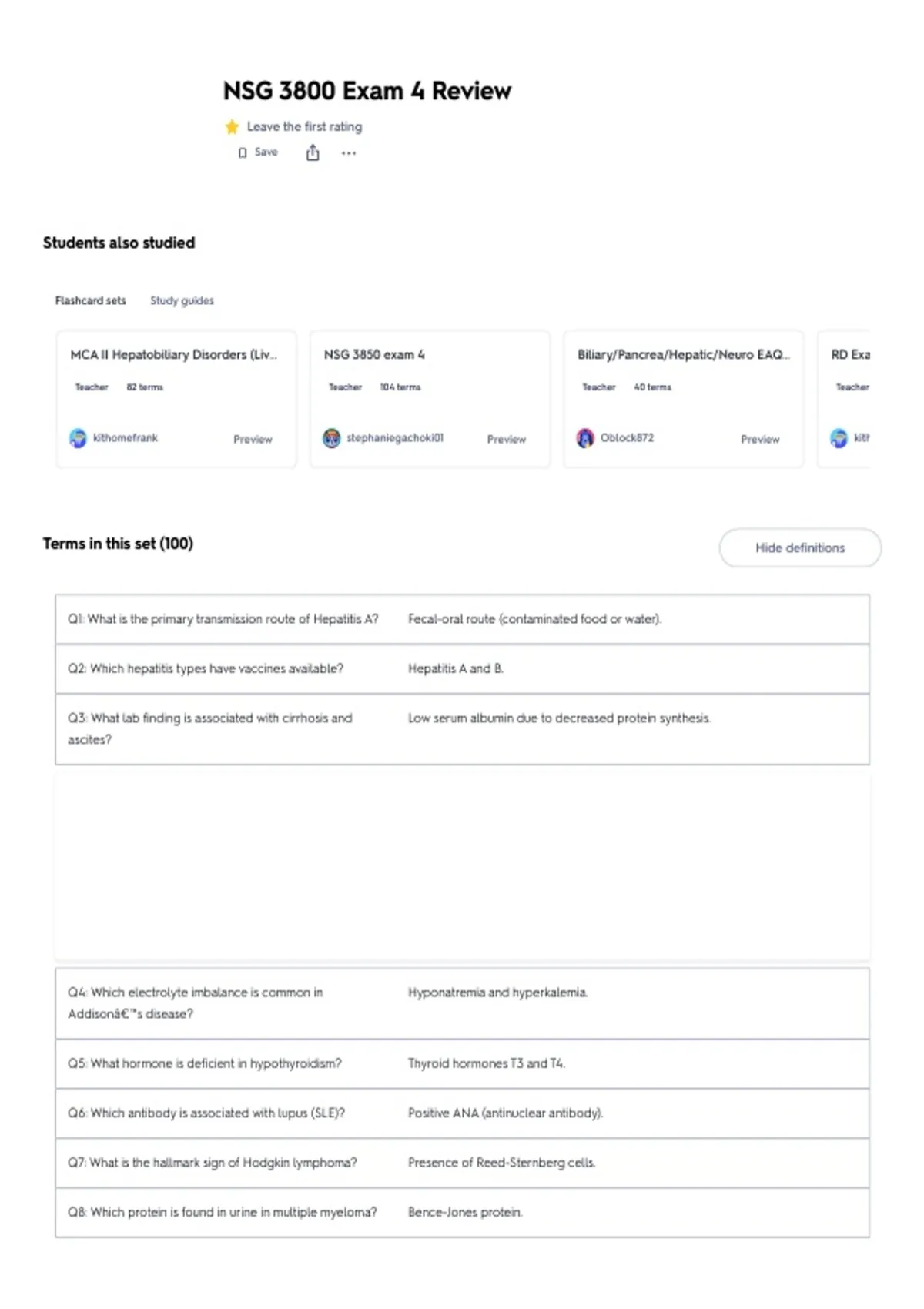Preview the MCA II Hepatobiliary Disorders set
This screenshot has width=924, height=1309.
(253, 439)
